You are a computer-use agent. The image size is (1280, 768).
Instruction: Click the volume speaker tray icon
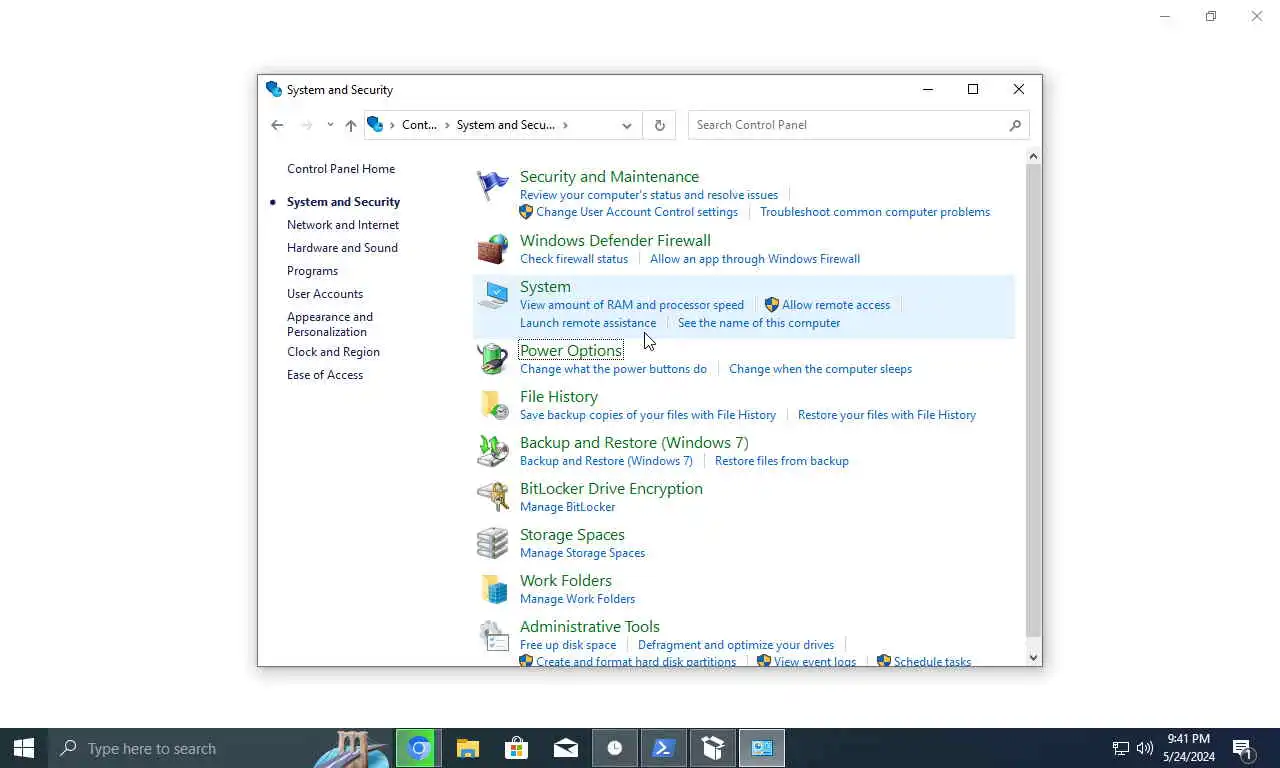(1145, 748)
